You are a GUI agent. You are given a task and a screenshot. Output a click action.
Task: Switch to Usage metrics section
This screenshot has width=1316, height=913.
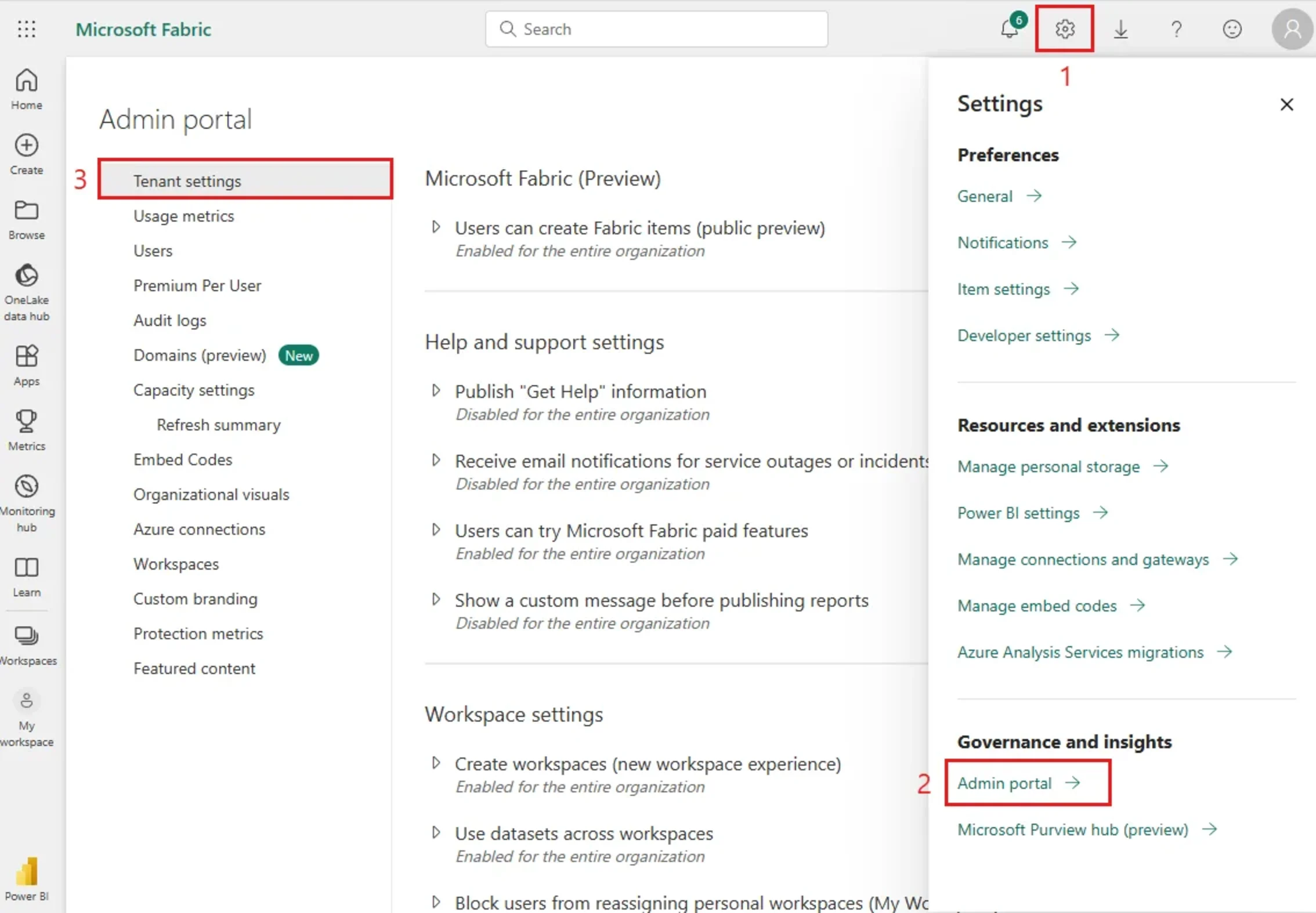(x=183, y=216)
